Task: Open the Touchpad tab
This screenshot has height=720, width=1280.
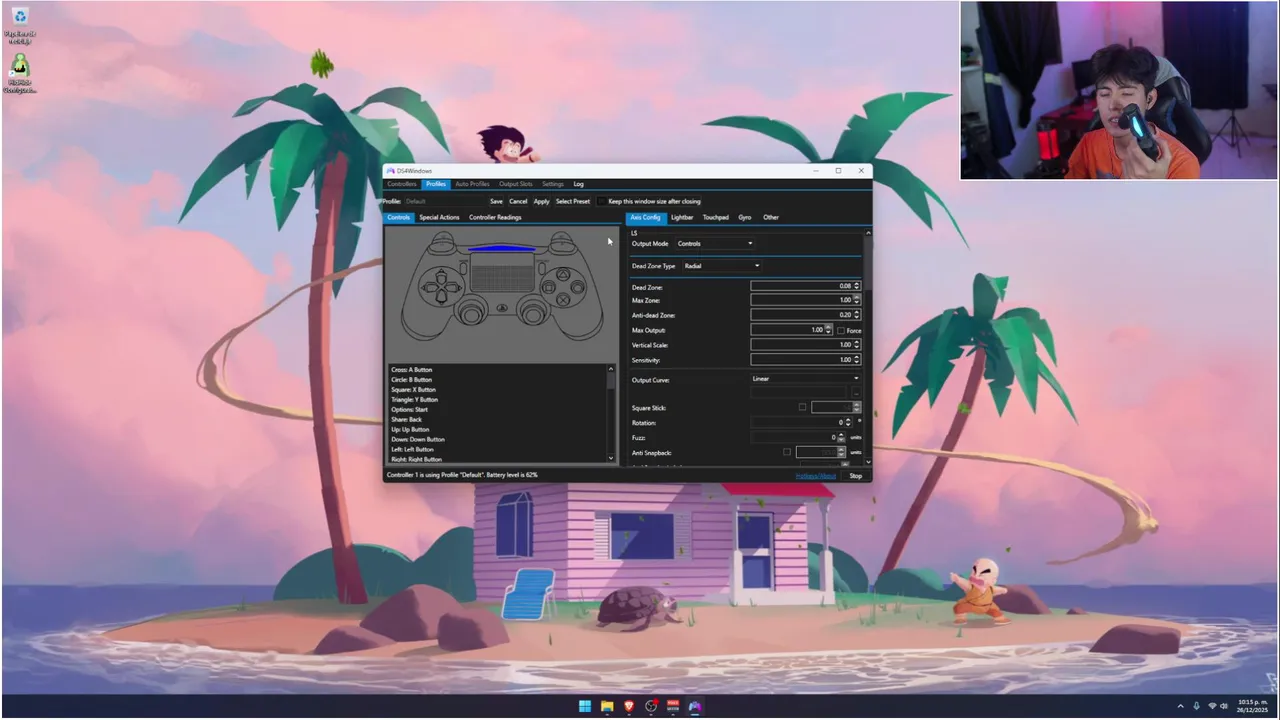Action: [x=715, y=217]
